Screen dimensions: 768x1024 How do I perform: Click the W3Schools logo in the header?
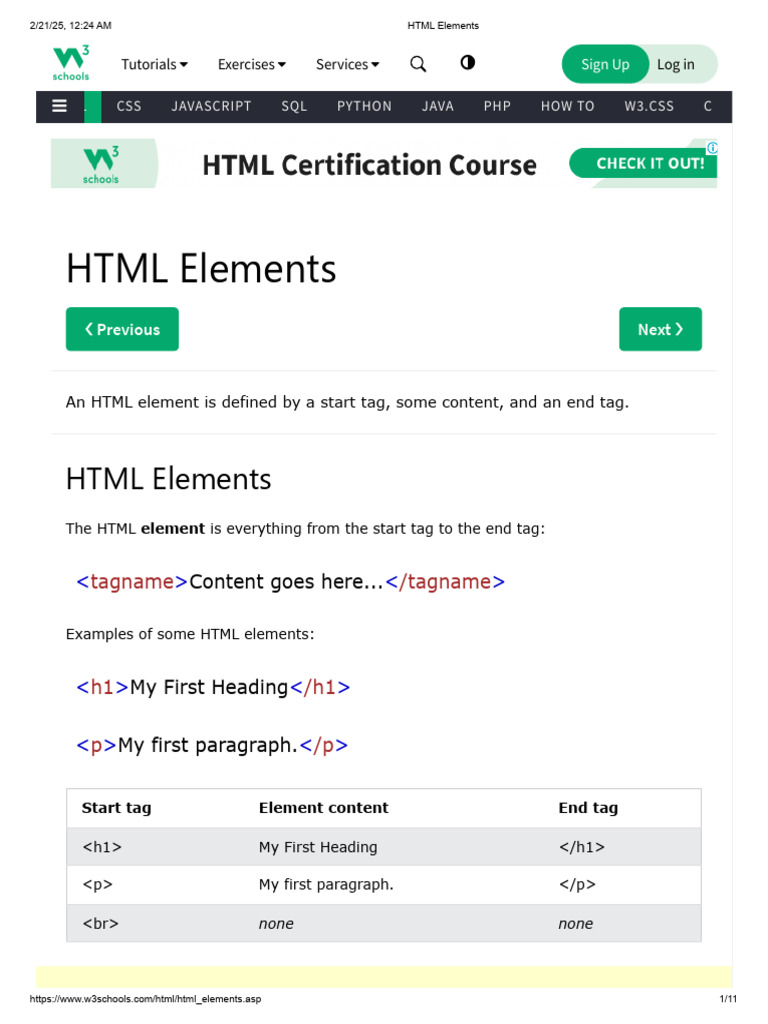pos(71,63)
